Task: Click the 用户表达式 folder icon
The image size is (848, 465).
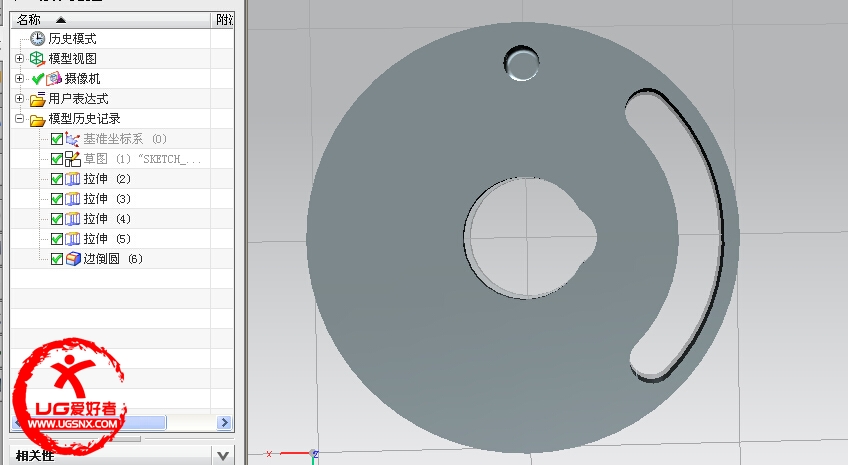Action: point(38,99)
